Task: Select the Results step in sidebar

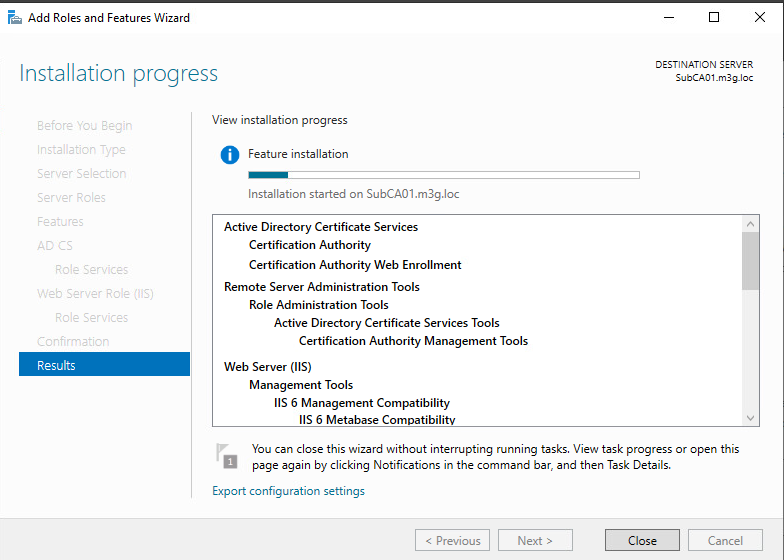Action: [x=104, y=365]
